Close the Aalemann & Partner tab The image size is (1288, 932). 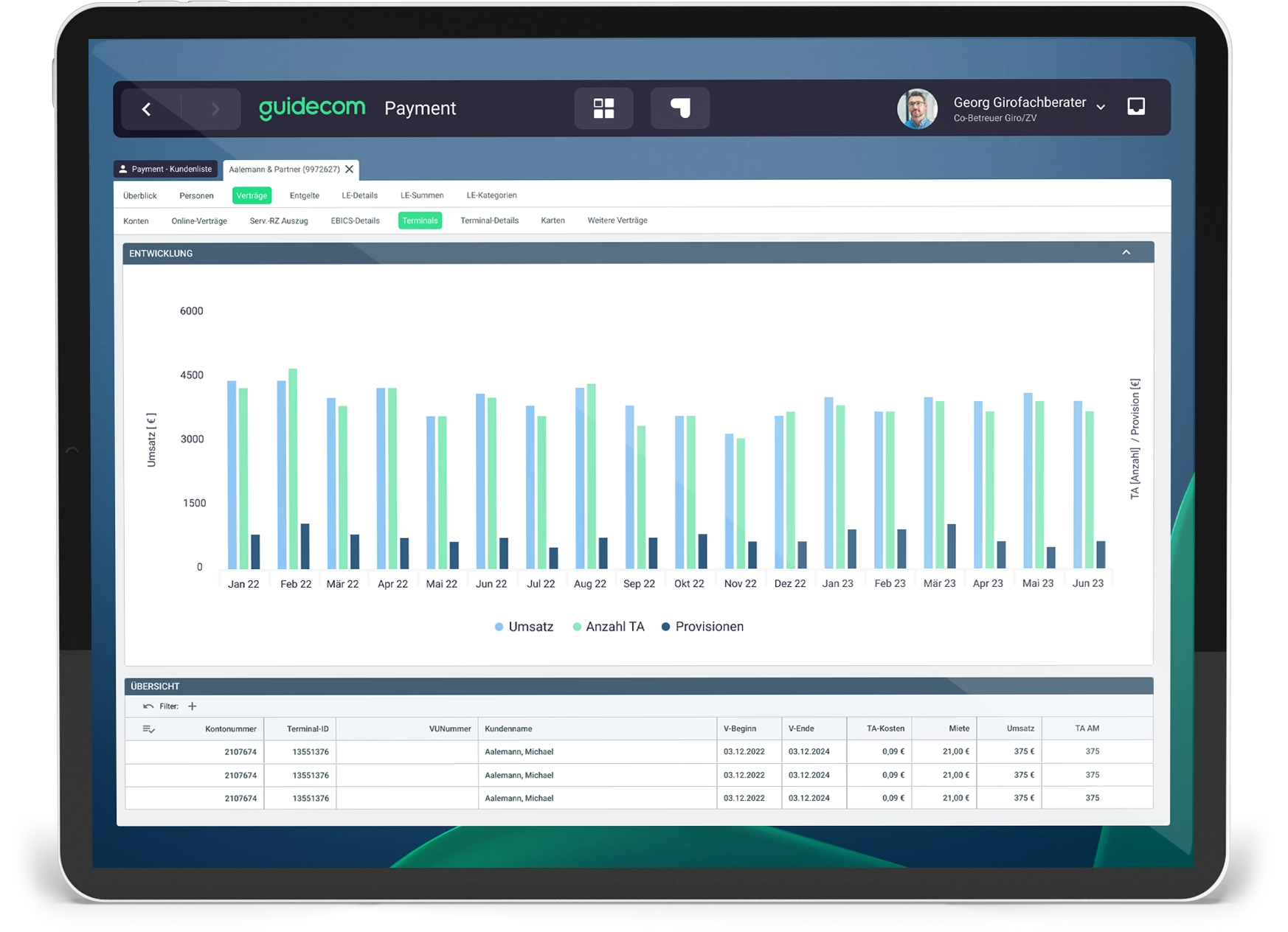(350, 170)
